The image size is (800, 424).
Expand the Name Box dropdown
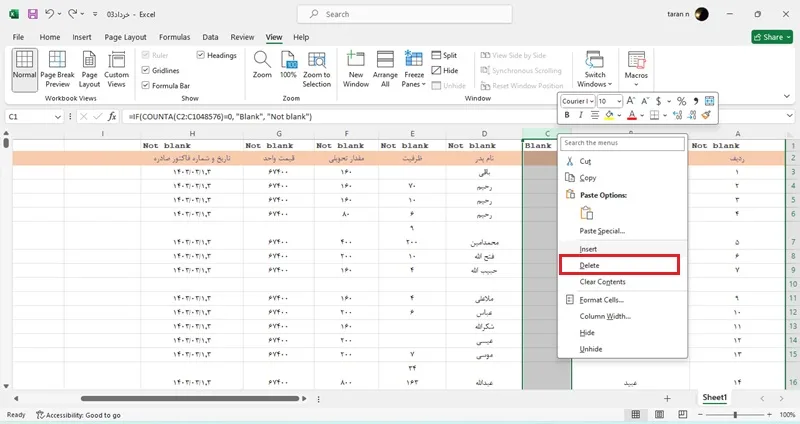[x=58, y=117]
